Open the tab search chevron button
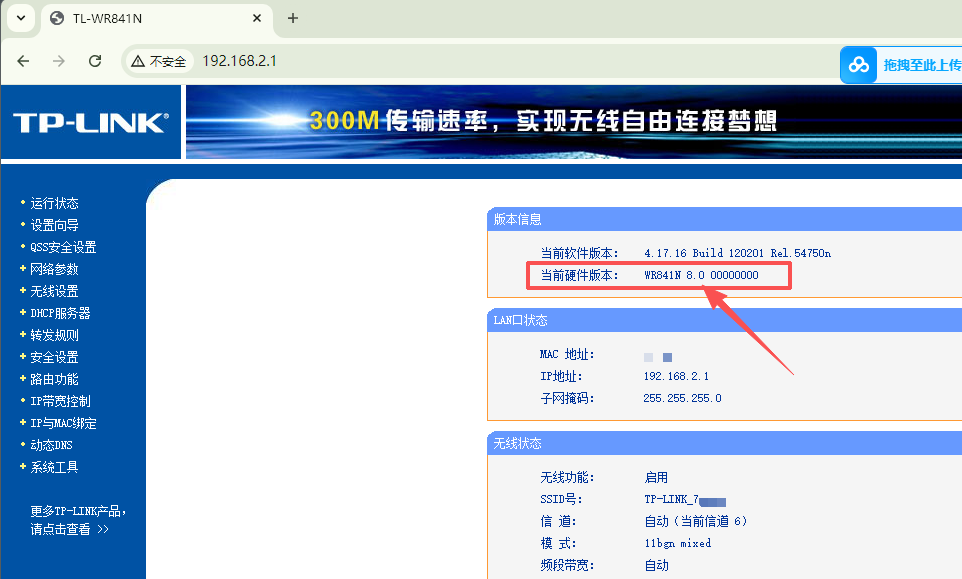This screenshot has height=579, width=962. tap(21, 18)
